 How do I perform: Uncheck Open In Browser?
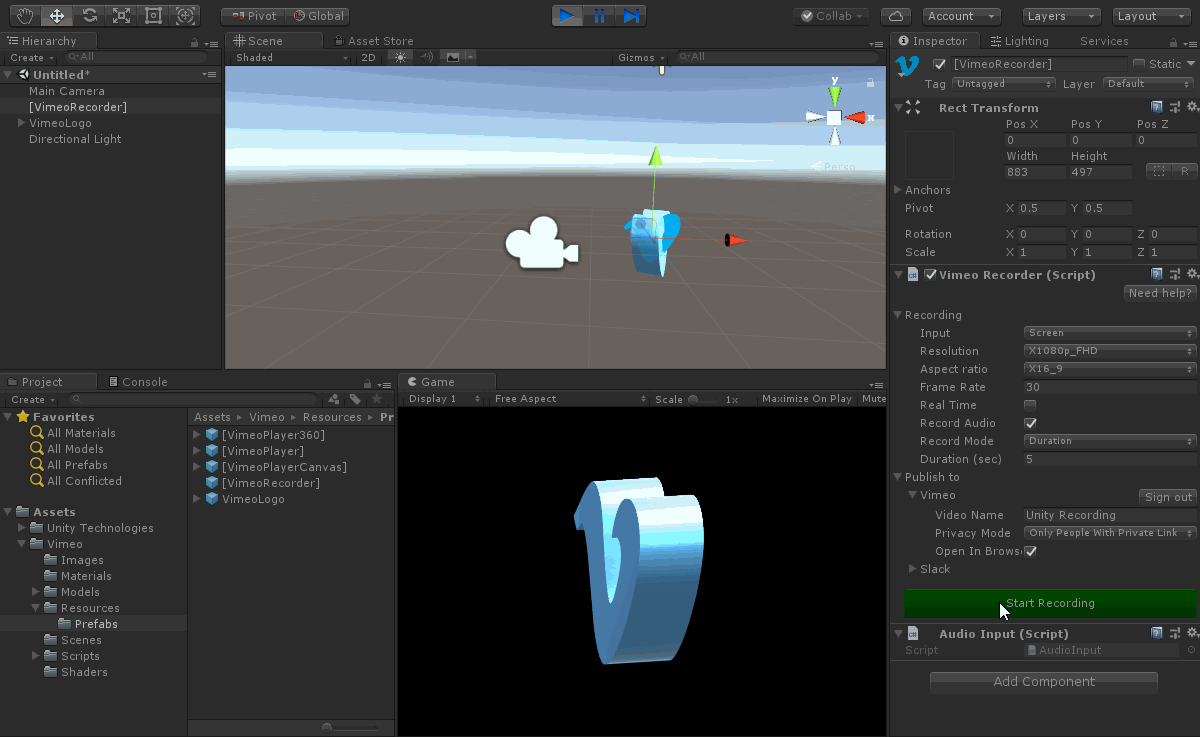tap(1030, 551)
